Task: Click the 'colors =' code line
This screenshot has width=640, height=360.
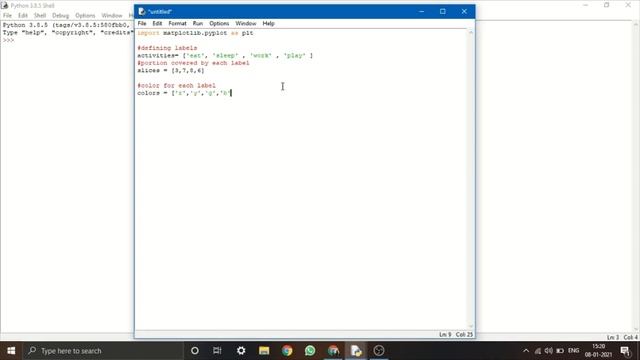Action: point(184,93)
